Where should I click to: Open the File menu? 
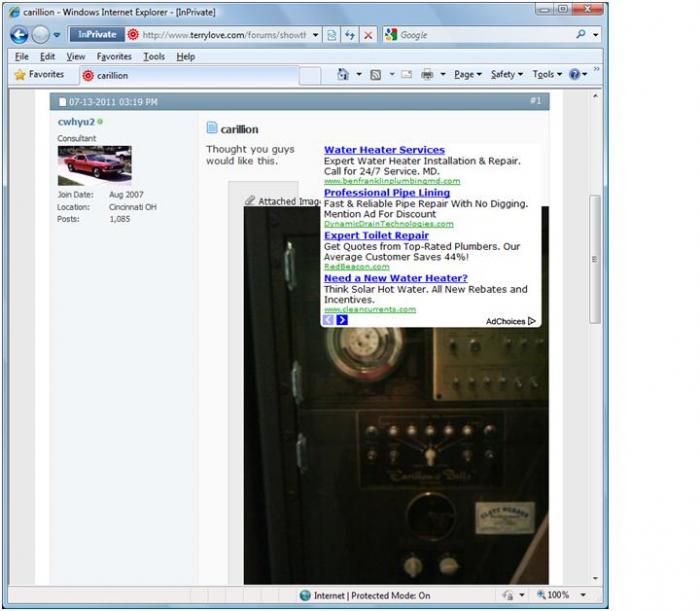point(21,57)
